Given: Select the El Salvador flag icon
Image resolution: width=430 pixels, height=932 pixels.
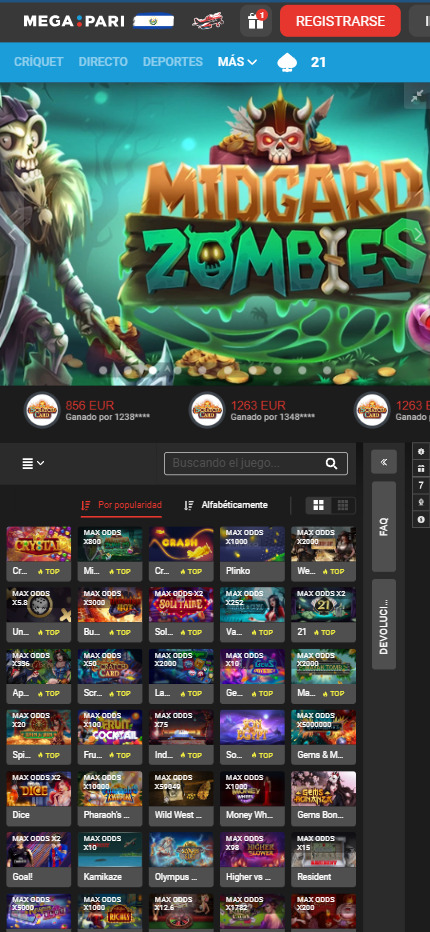Looking at the screenshot, I should pyautogui.click(x=153, y=21).
